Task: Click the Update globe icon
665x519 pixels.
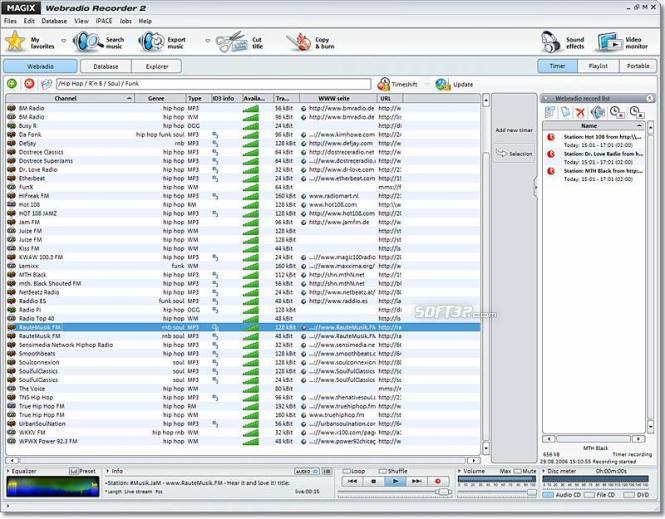Action: (x=442, y=84)
